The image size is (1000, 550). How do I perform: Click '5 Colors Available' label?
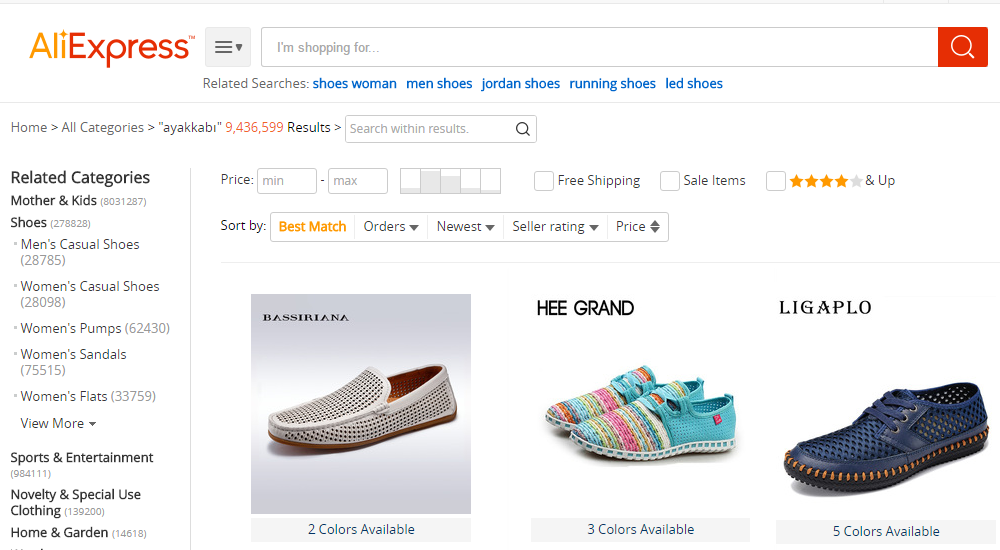886,531
